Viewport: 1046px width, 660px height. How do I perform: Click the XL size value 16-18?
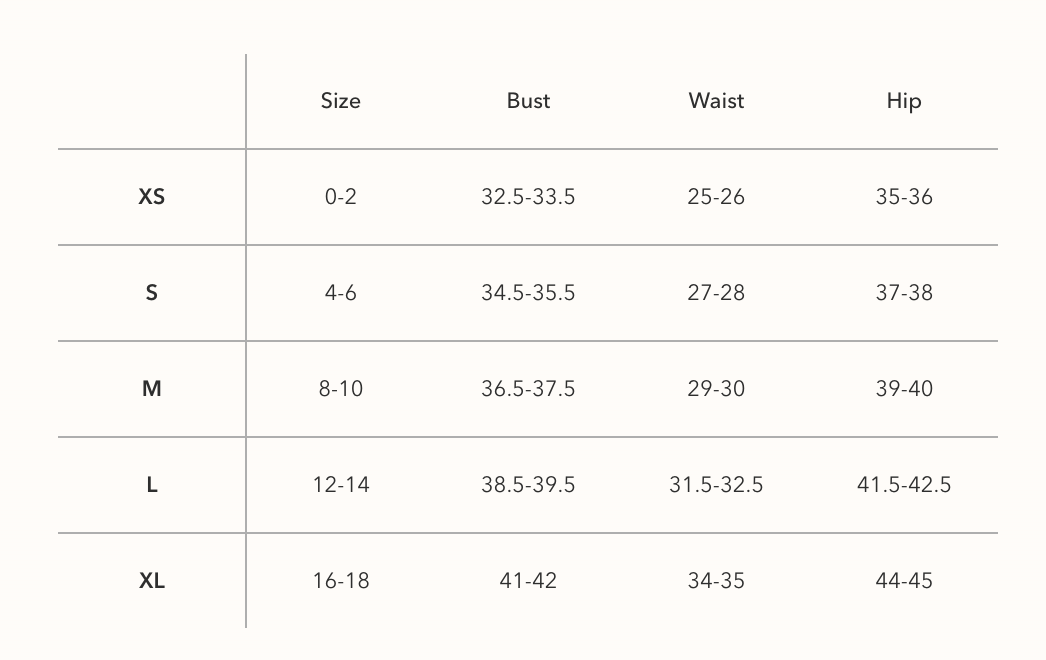pos(340,581)
